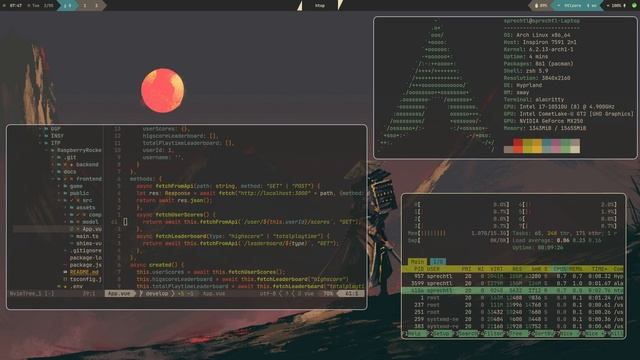Click the INSY folder icon in NvimTree
Viewport: 640px width, 360px height.
coord(46,136)
